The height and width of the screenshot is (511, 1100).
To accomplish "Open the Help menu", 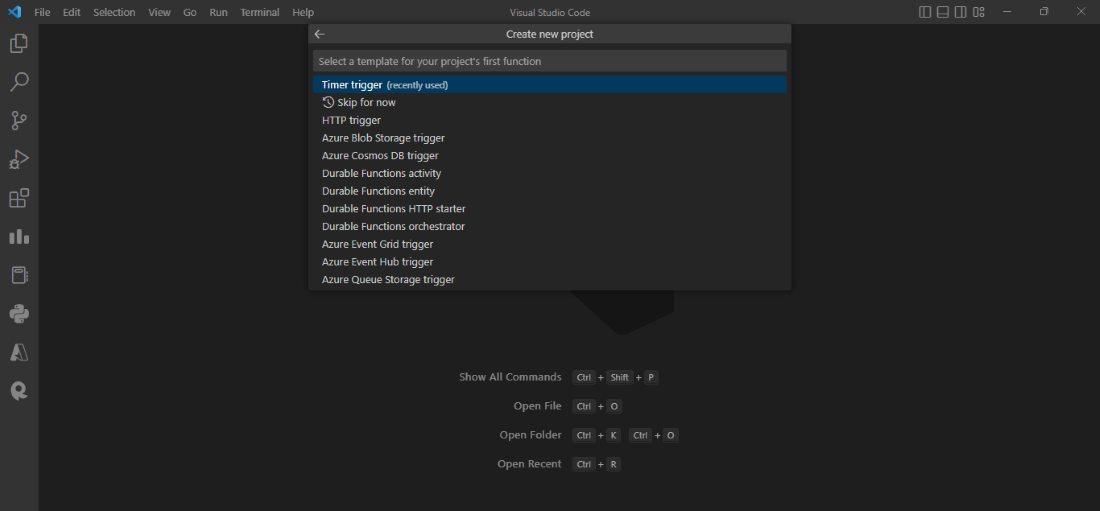I will coord(303,12).
